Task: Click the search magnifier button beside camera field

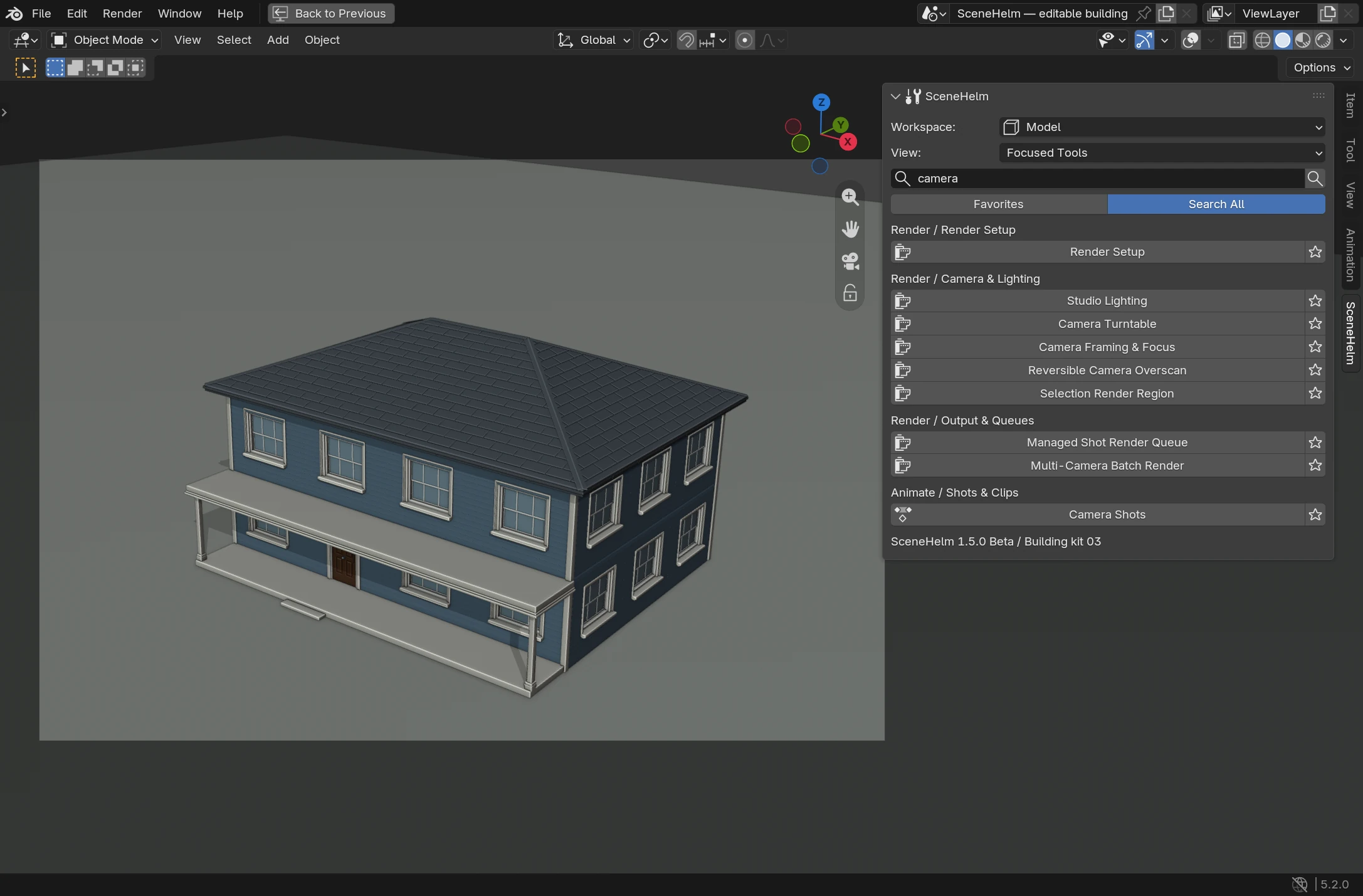Action: (1315, 179)
